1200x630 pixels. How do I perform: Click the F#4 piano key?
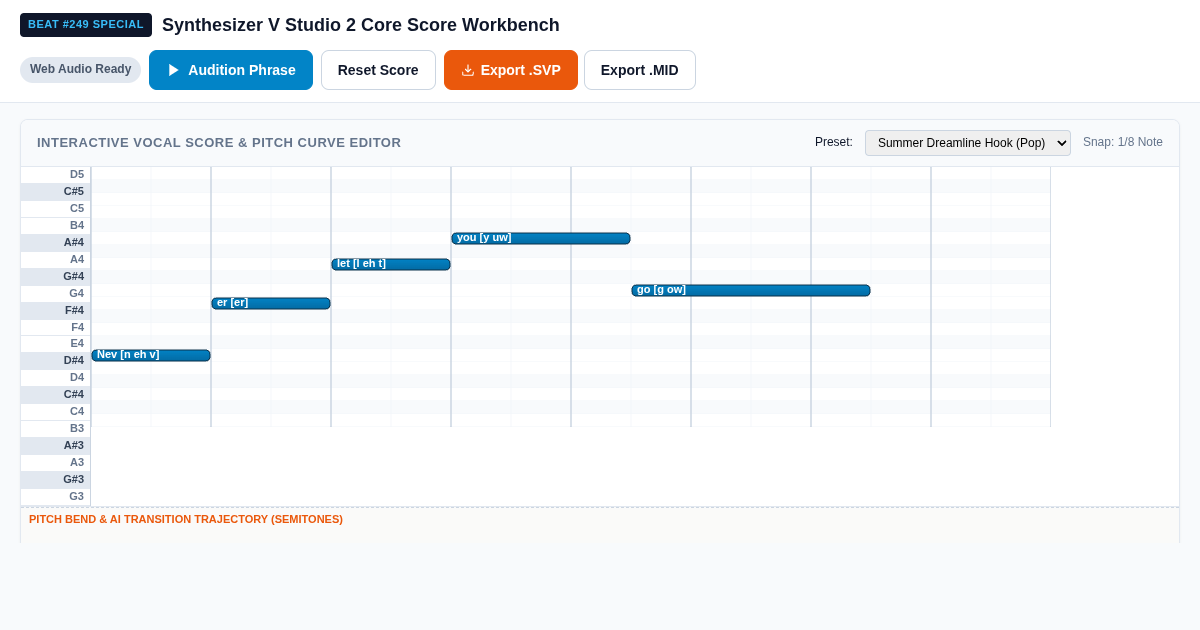[56, 310]
